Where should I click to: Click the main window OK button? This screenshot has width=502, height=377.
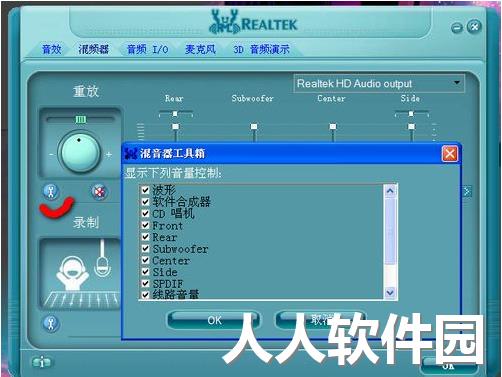click(x=448, y=366)
